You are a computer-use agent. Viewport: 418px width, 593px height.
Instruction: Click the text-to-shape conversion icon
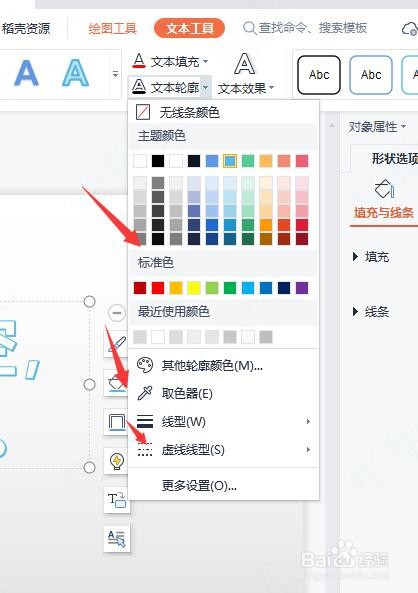[117, 500]
